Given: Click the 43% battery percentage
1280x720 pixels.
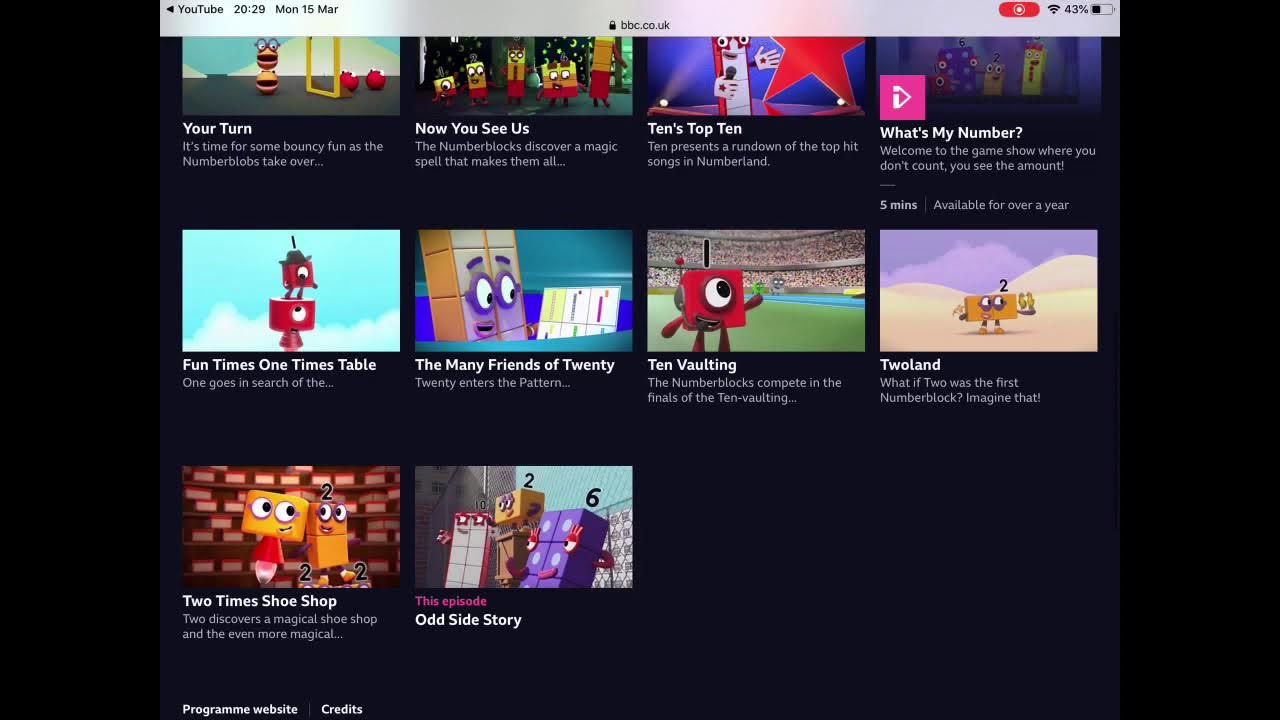Looking at the screenshot, I should (1076, 9).
